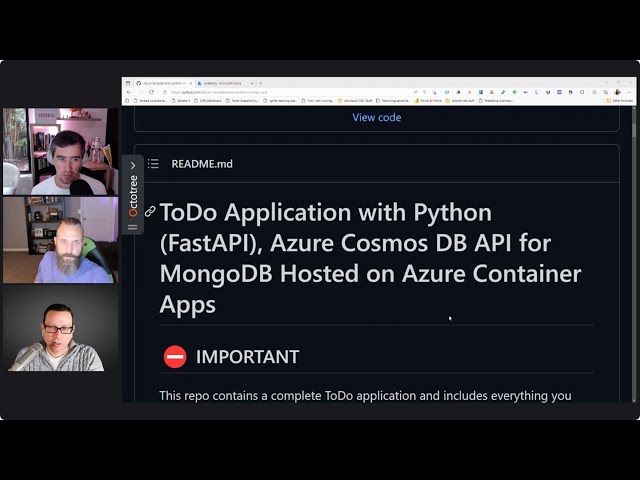Click top participant's webcam thumbnail
The height and width of the screenshot is (480, 640).
coord(60,151)
